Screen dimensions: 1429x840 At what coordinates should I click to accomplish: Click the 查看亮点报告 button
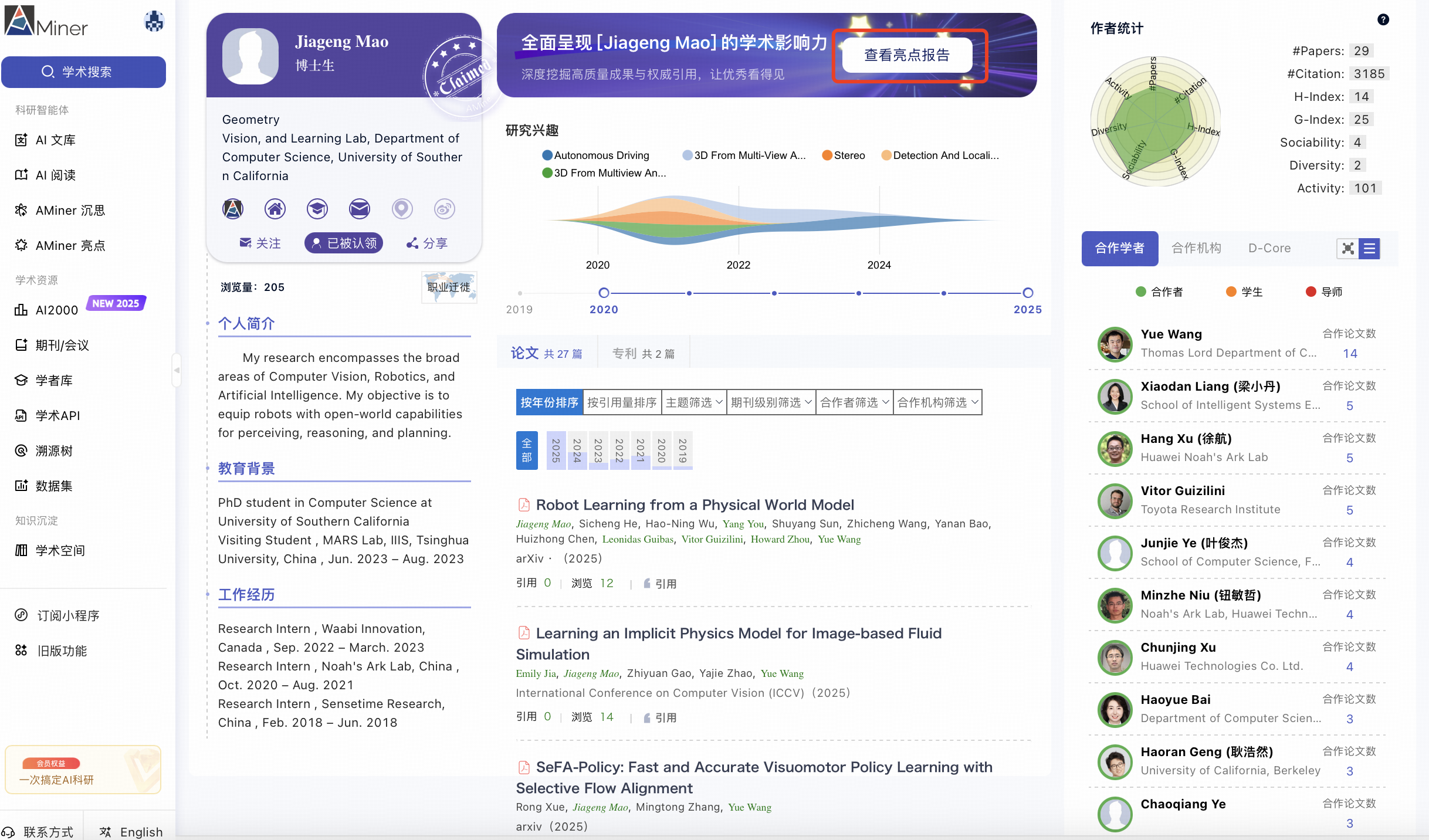point(907,55)
